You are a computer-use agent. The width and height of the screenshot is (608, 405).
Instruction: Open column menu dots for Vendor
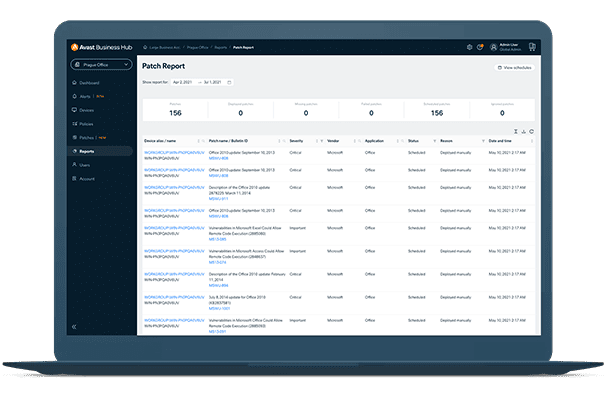355,141
